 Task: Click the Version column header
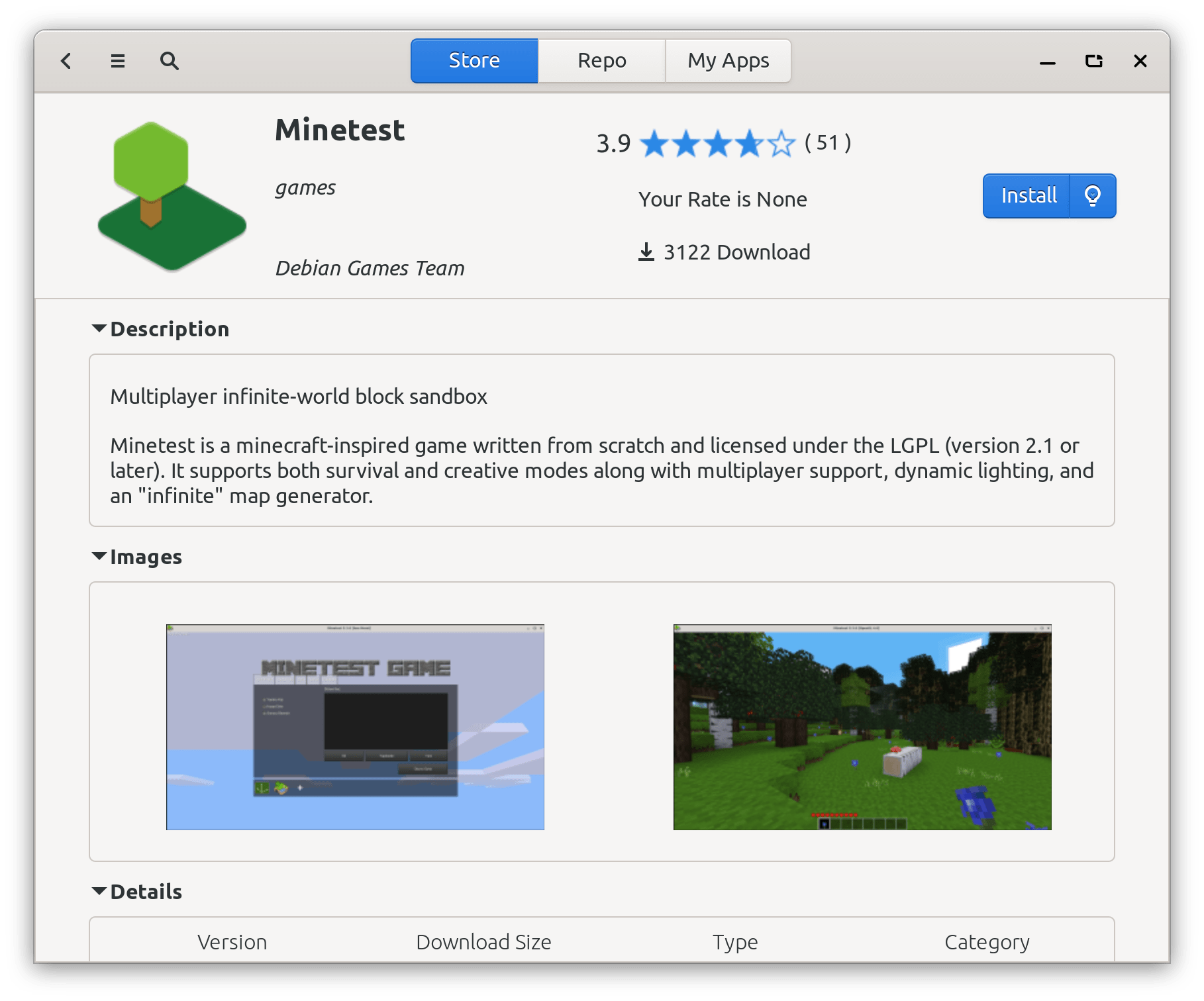point(232,941)
